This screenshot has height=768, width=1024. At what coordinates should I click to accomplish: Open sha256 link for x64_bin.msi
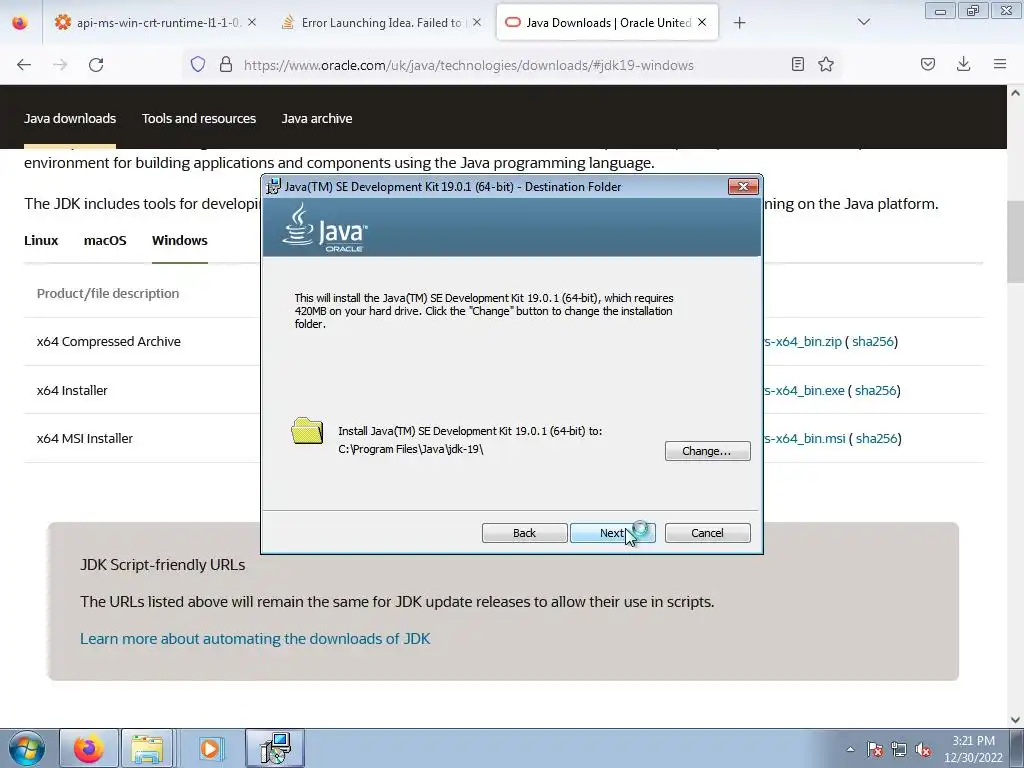(876, 439)
